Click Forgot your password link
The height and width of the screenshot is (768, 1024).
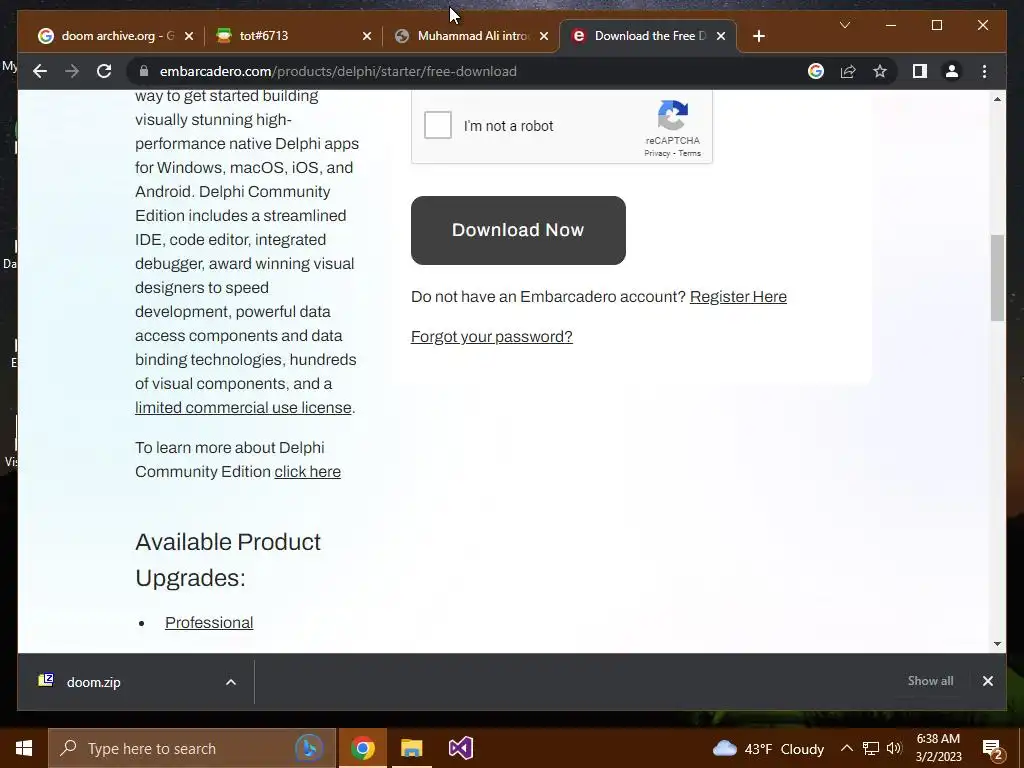point(491,336)
